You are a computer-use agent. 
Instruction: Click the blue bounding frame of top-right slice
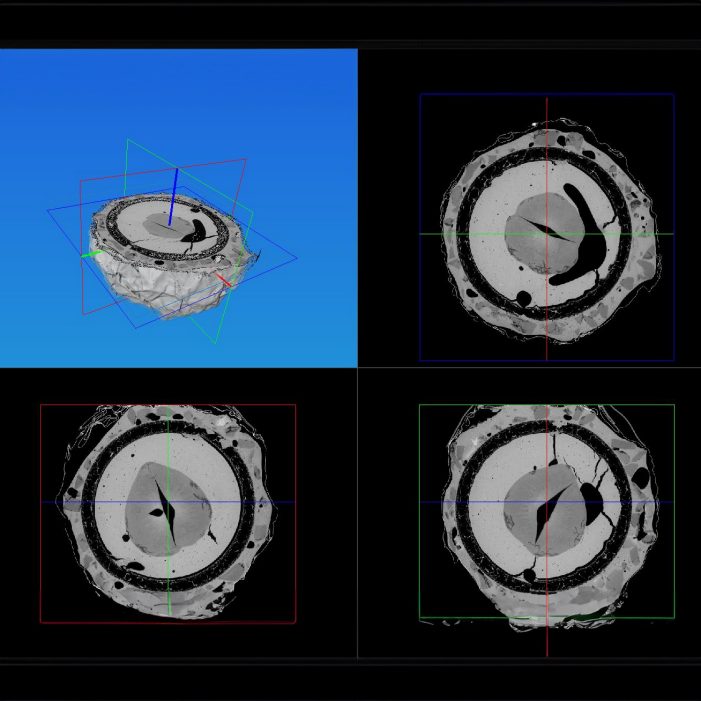pyautogui.click(x=420, y=300)
